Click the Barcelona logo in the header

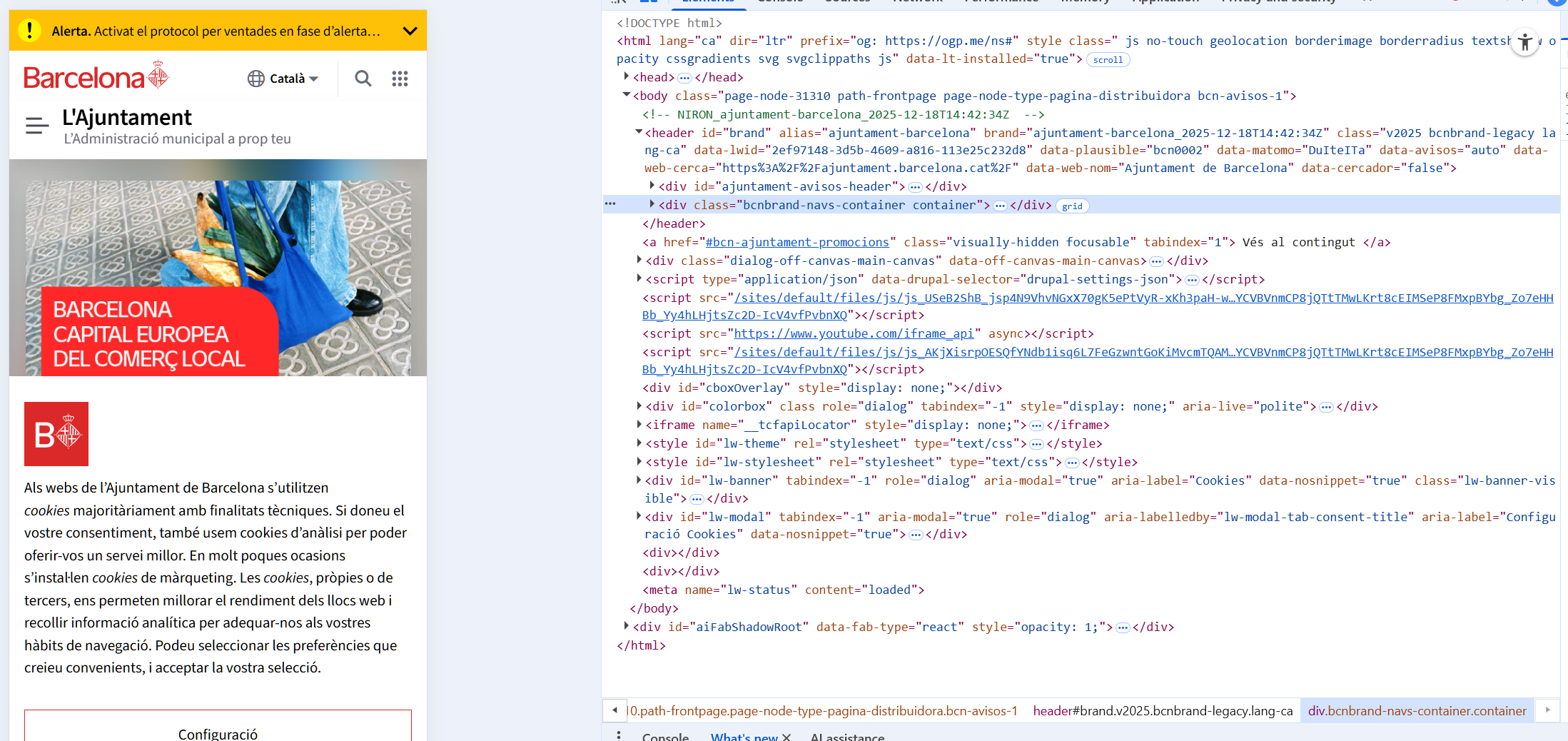(x=96, y=76)
